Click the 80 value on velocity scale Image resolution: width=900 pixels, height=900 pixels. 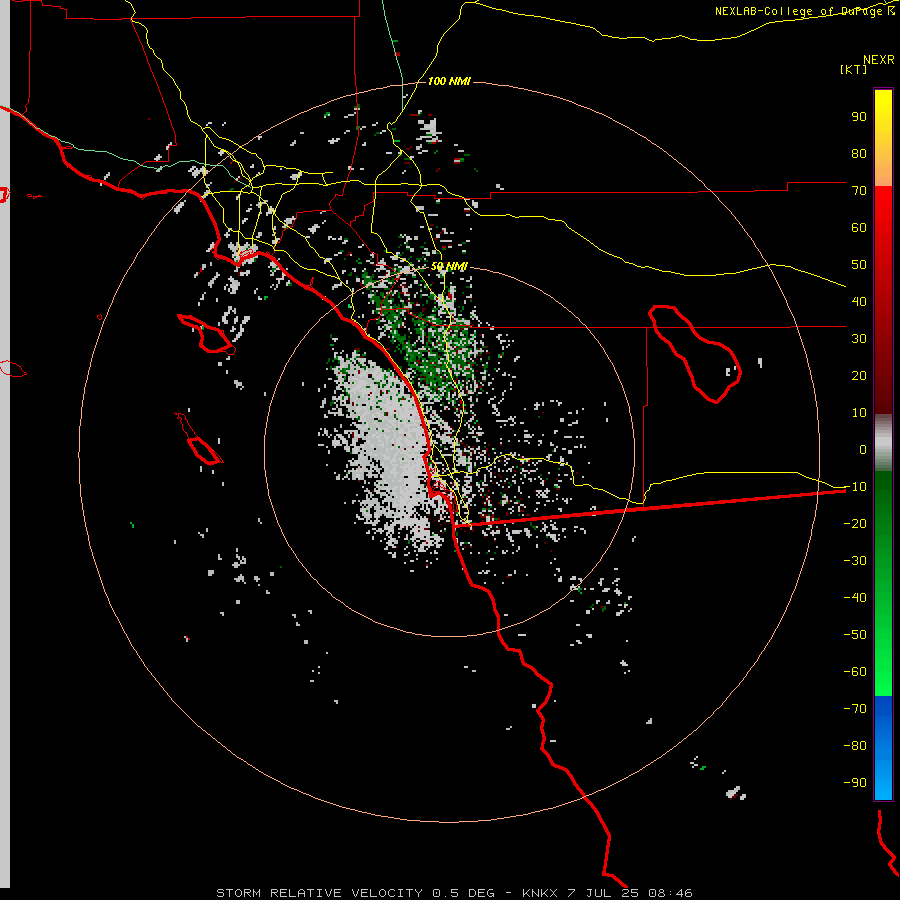[859, 153]
